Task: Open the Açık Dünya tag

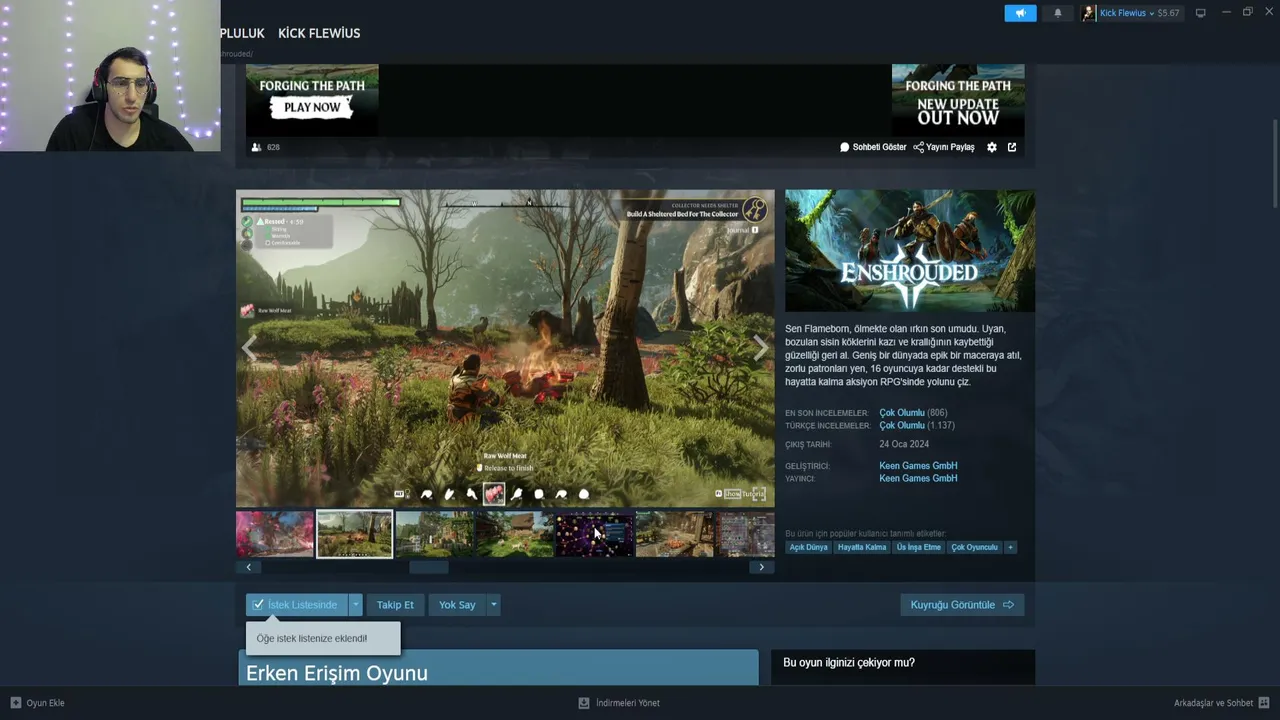Action: click(809, 547)
